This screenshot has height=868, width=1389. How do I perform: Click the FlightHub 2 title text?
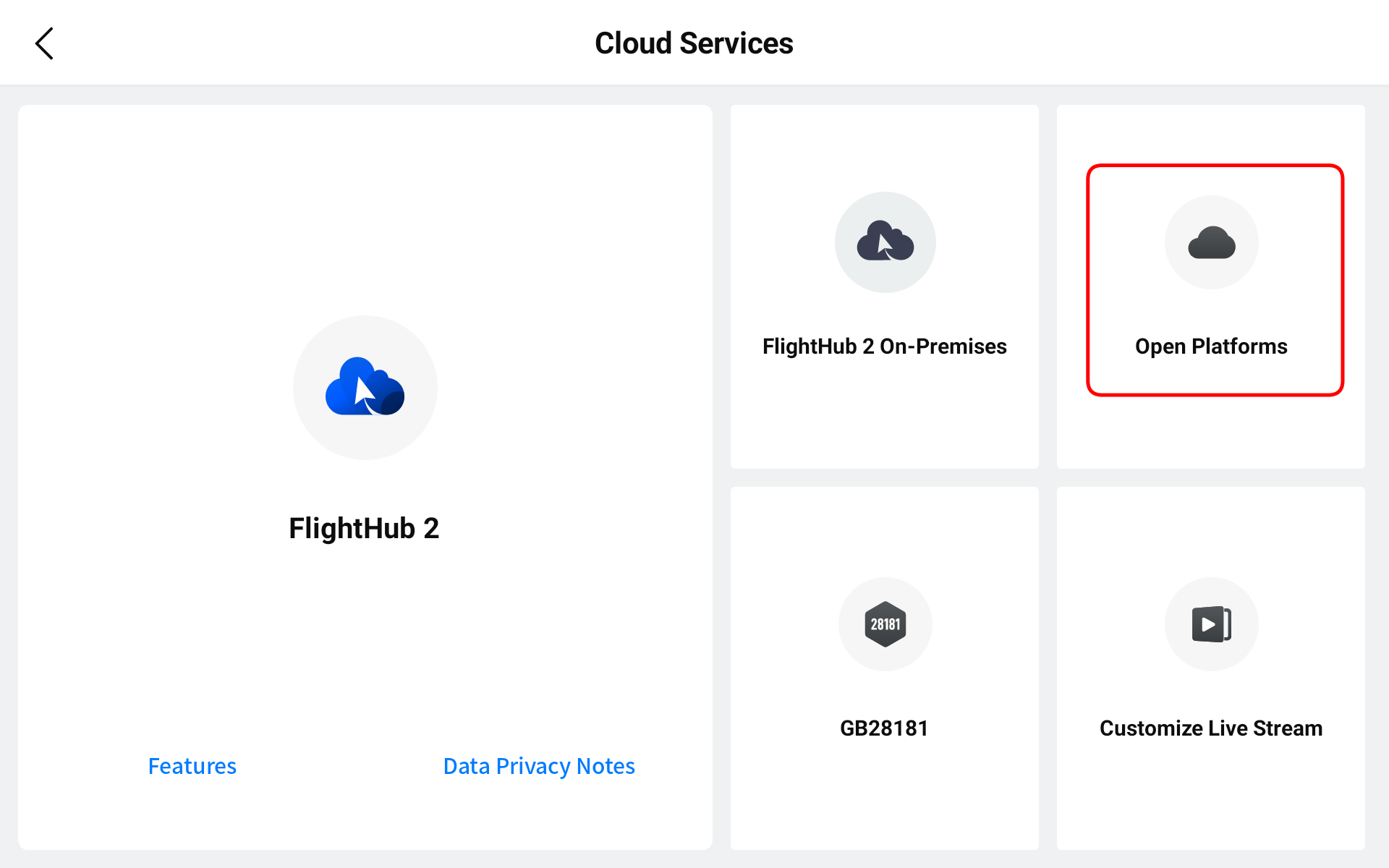tap(364, 529)
